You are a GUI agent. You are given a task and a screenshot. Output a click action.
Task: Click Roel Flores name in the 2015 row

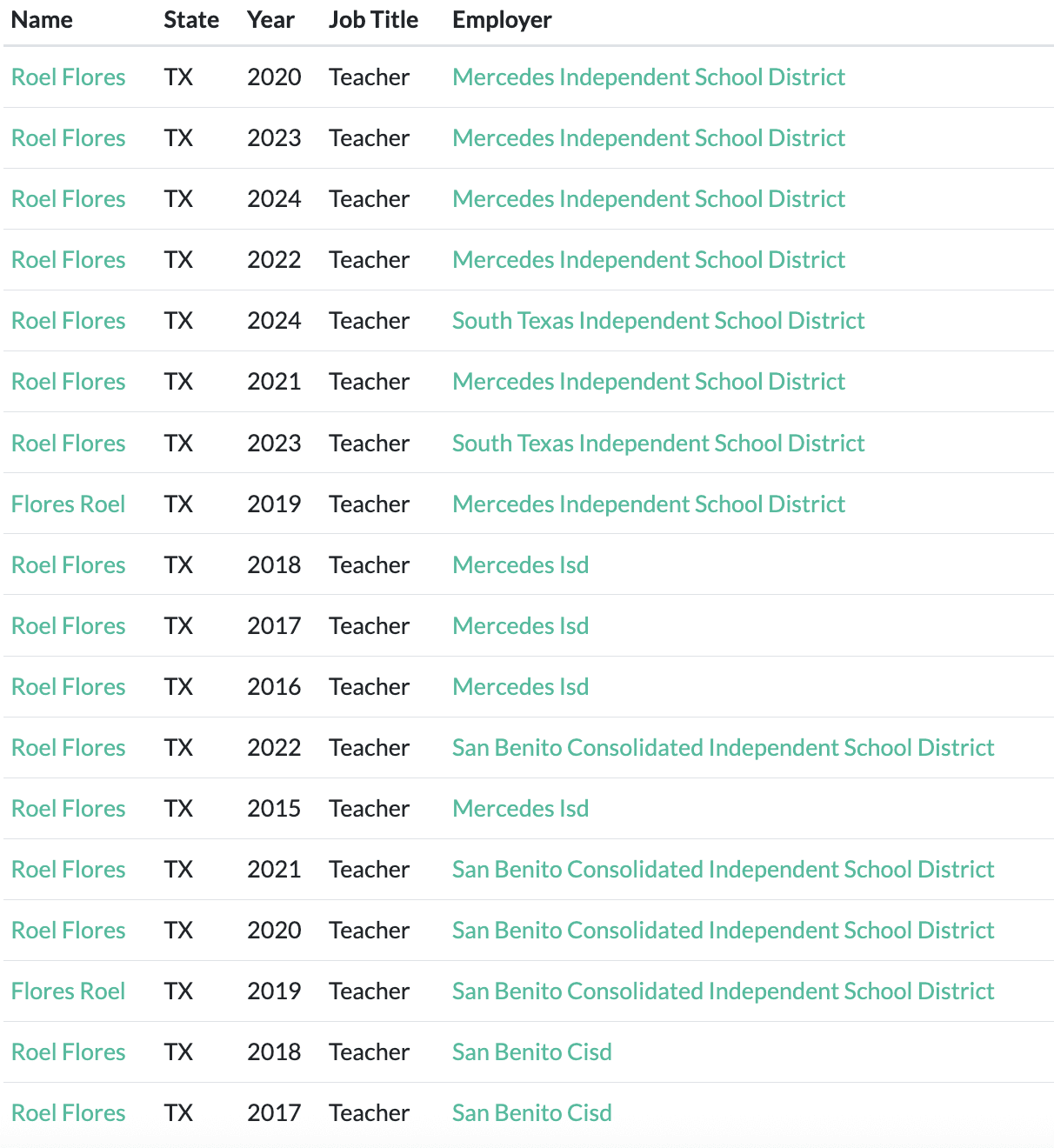tap(69, 809)
